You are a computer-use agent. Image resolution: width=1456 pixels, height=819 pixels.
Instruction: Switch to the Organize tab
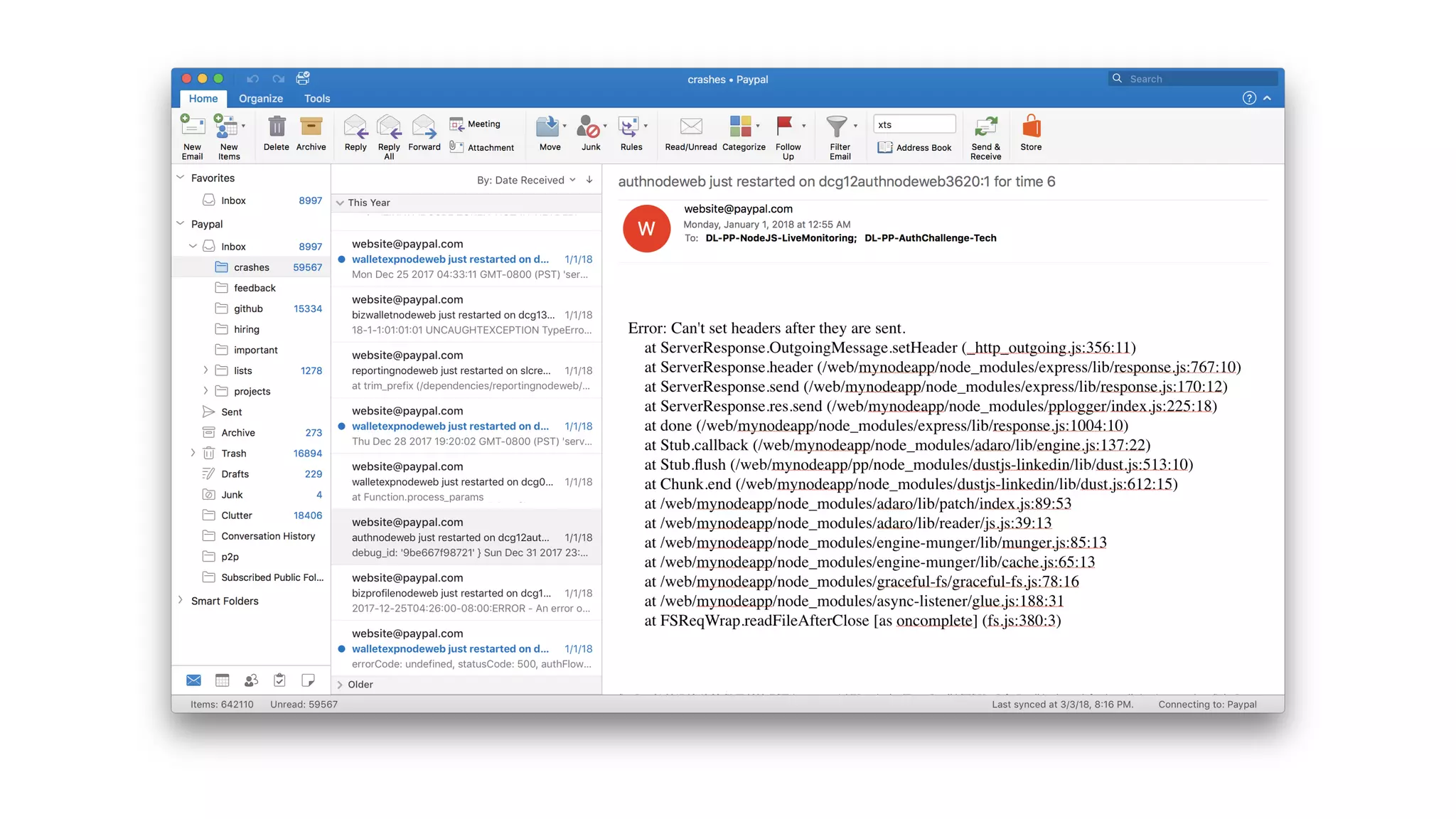[260, 99]
